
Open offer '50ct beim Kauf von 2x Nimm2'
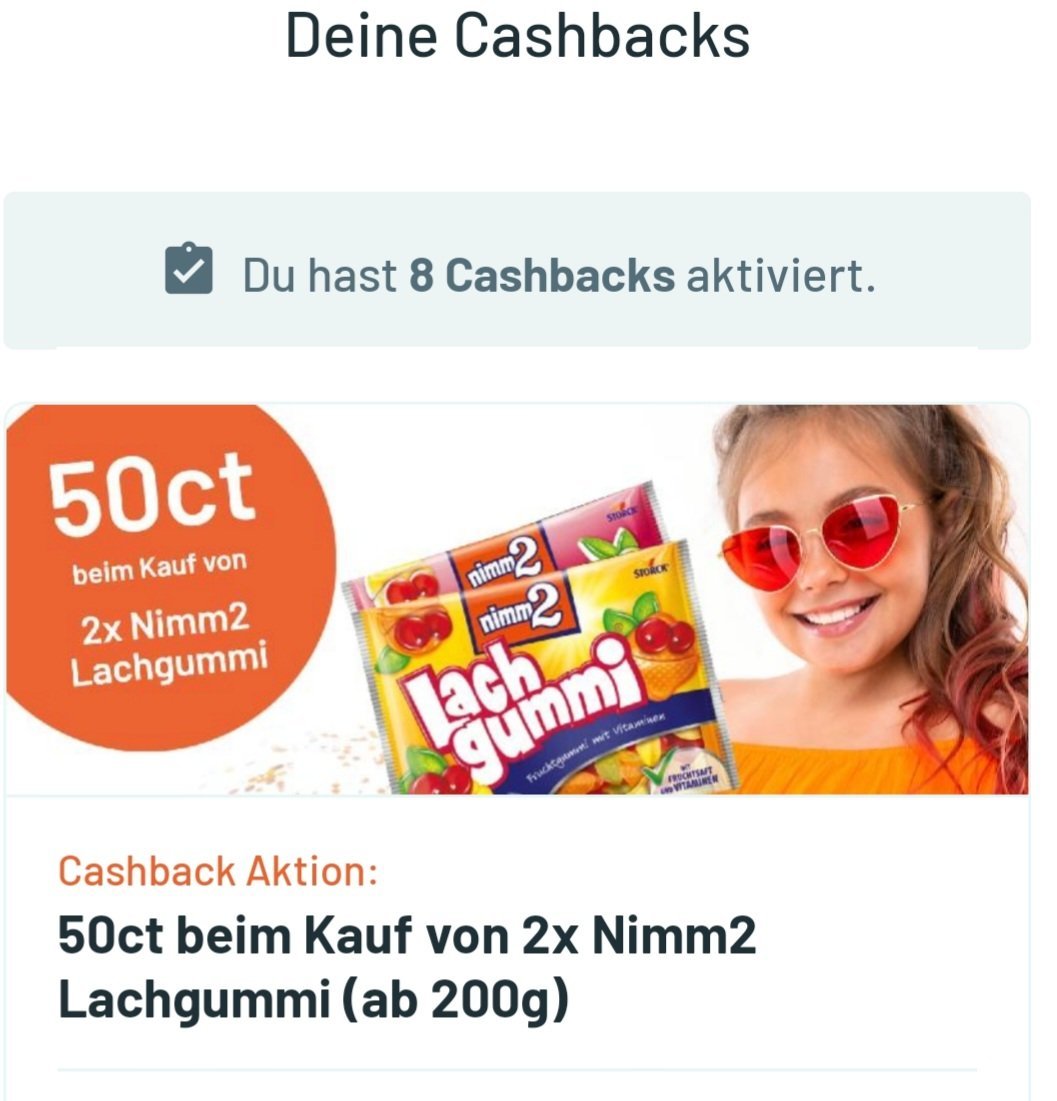coord(407,937)
